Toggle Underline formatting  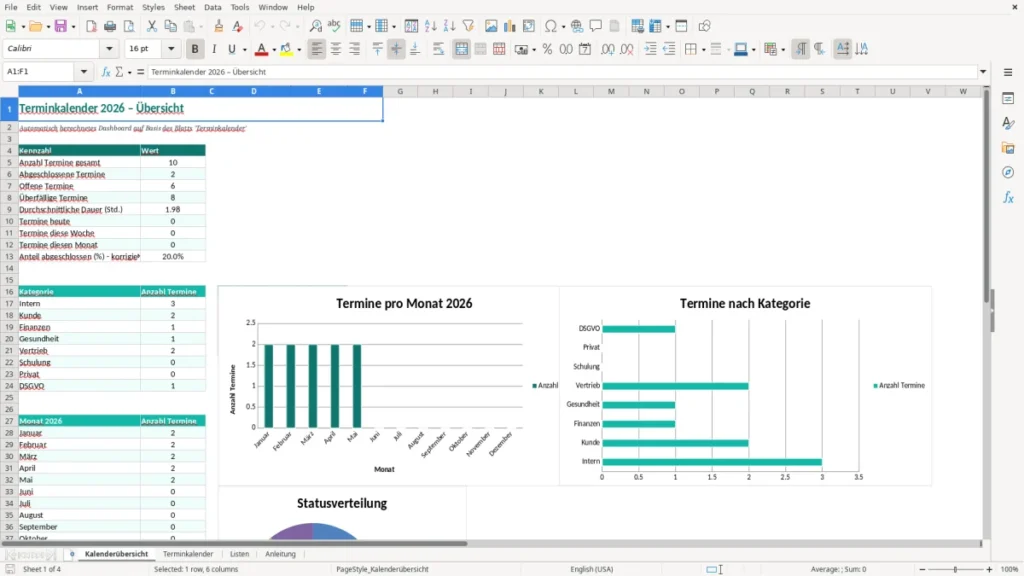coord(231,49)
